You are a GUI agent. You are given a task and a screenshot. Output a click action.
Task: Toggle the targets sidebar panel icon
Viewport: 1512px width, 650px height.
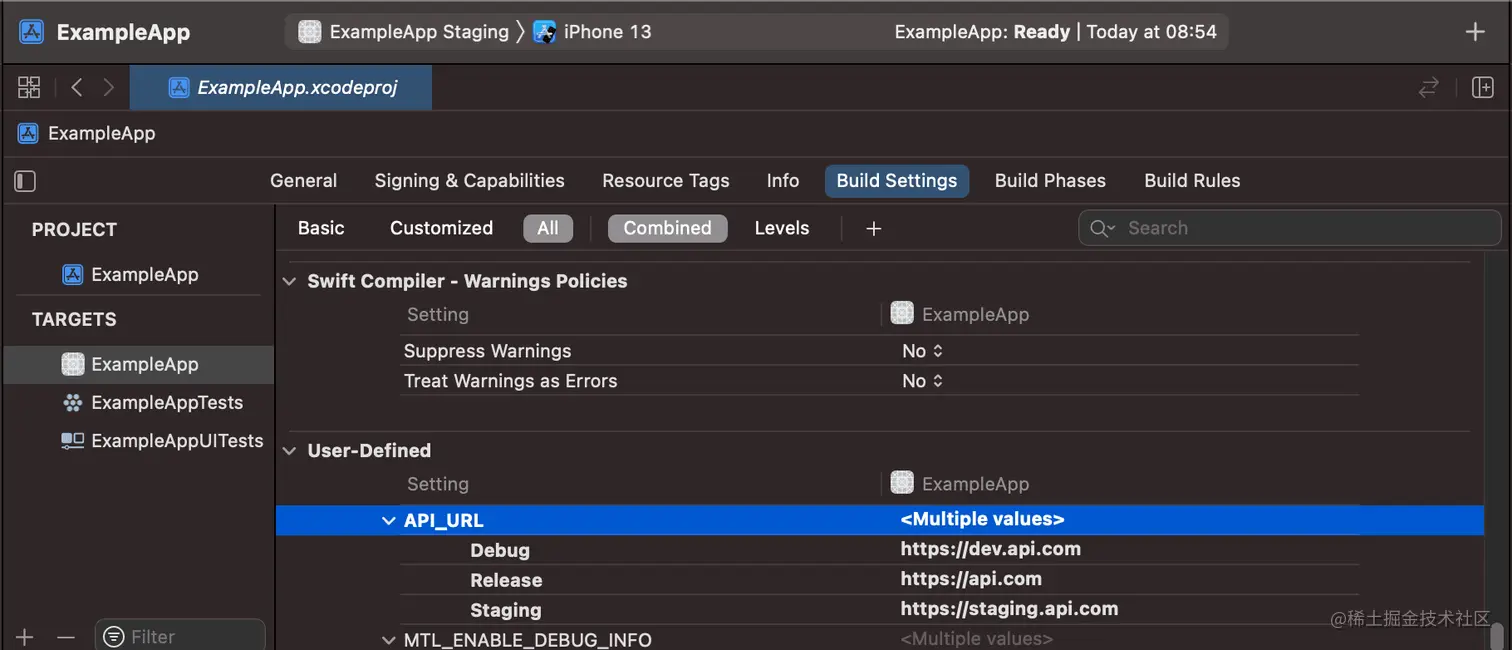(25, 181)
